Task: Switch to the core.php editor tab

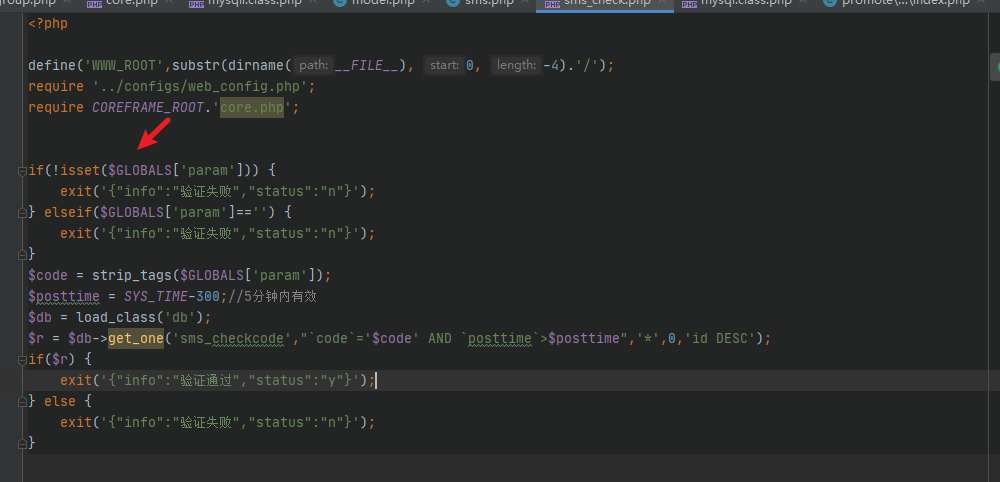Action: 121,3
